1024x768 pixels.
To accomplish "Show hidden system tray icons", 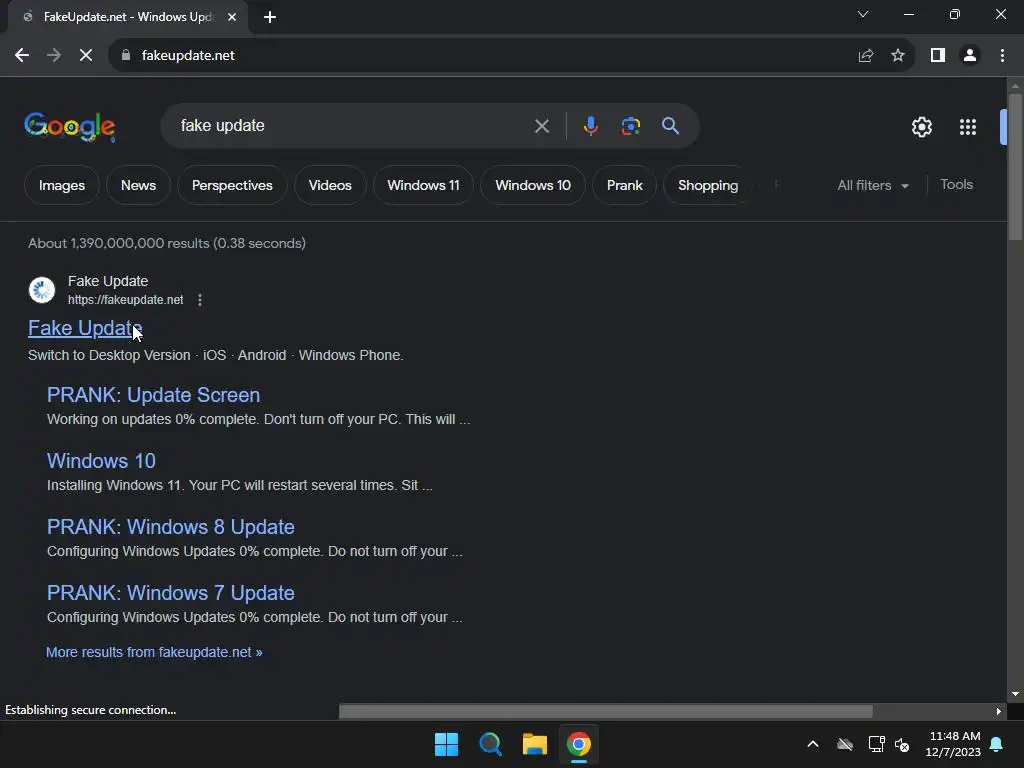I will coord(813,744).
